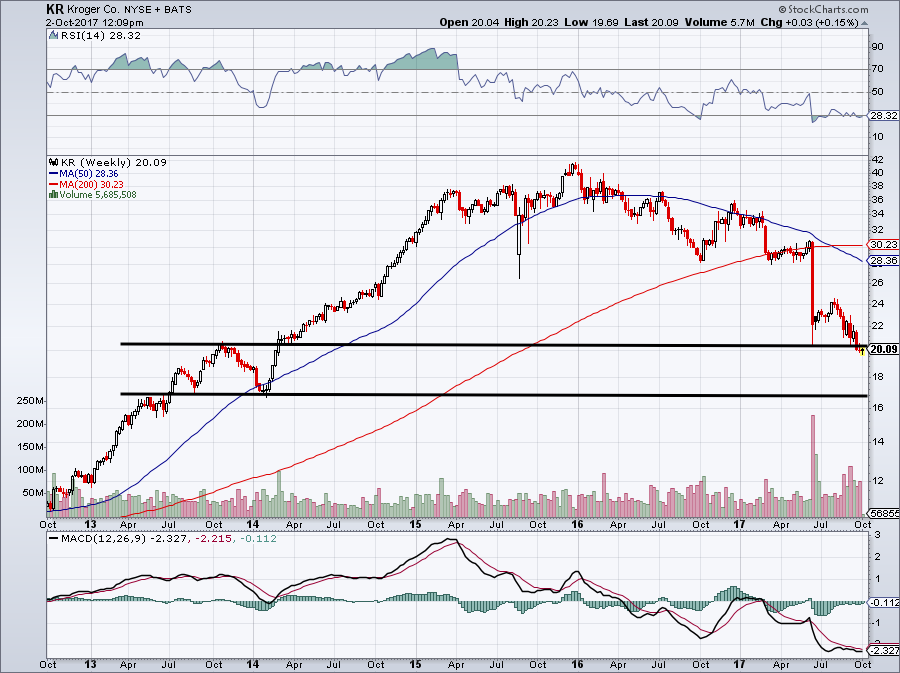Click the 20.09 last price tag
Image resolution: width=900 pixels, height=673 pixels.
[884, 349]
